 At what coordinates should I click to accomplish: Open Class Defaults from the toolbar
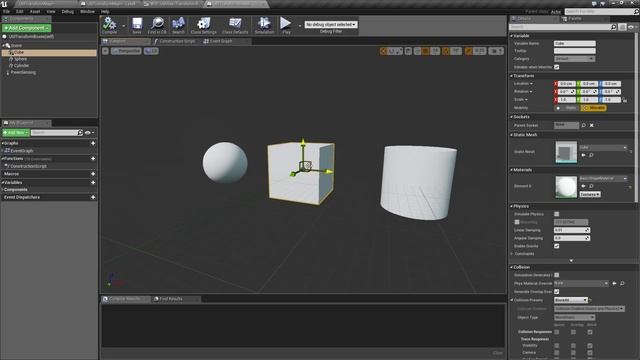[x=235, y=25]
